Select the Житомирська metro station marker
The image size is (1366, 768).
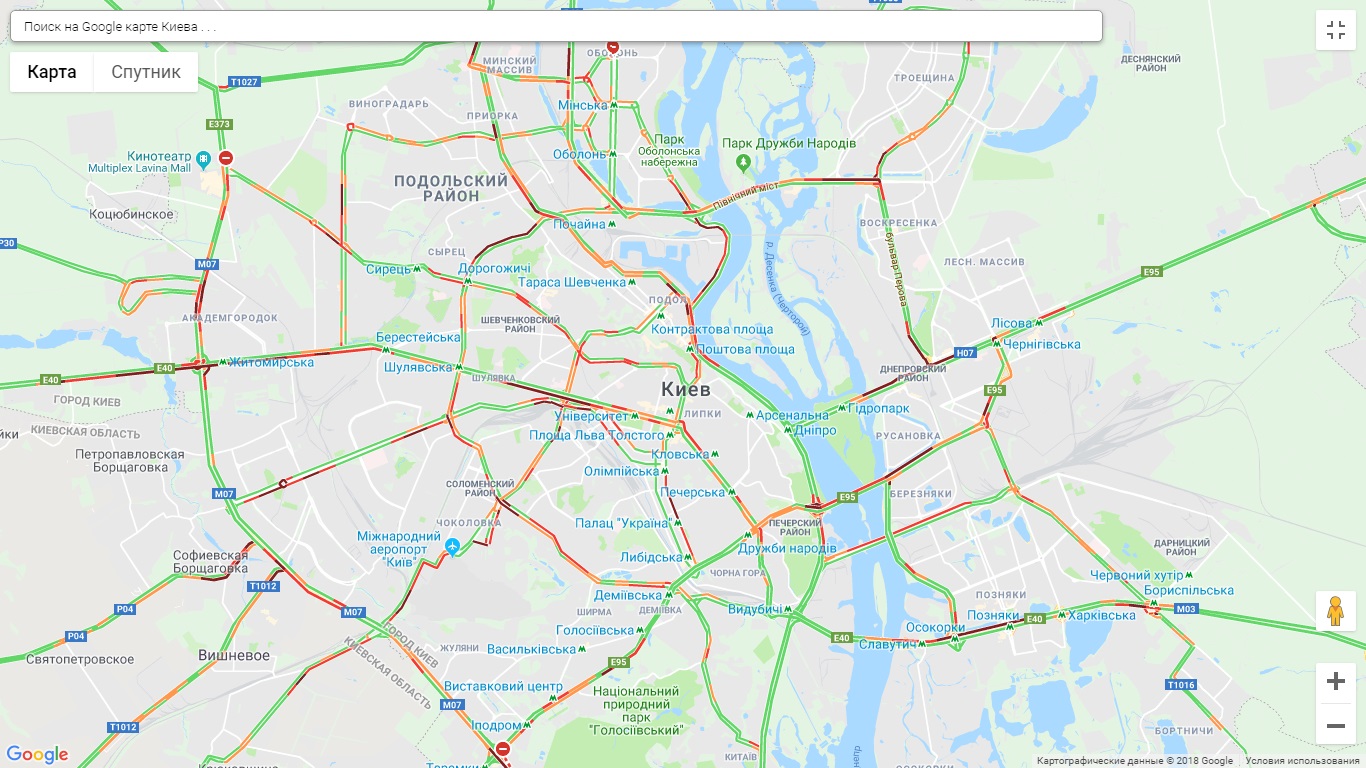click(x=223, y=362)
